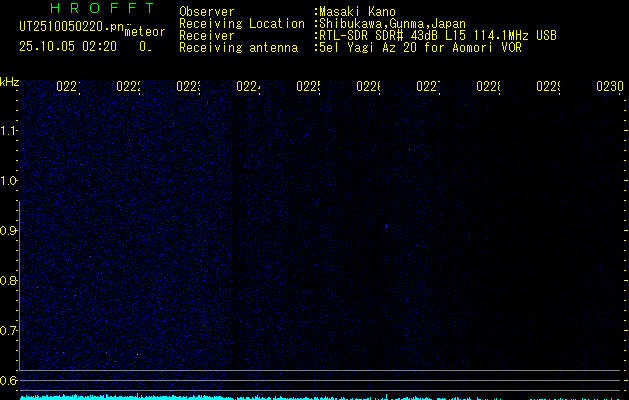Click the 0221 time marker
629x400 pixels.
pos(68,86)
